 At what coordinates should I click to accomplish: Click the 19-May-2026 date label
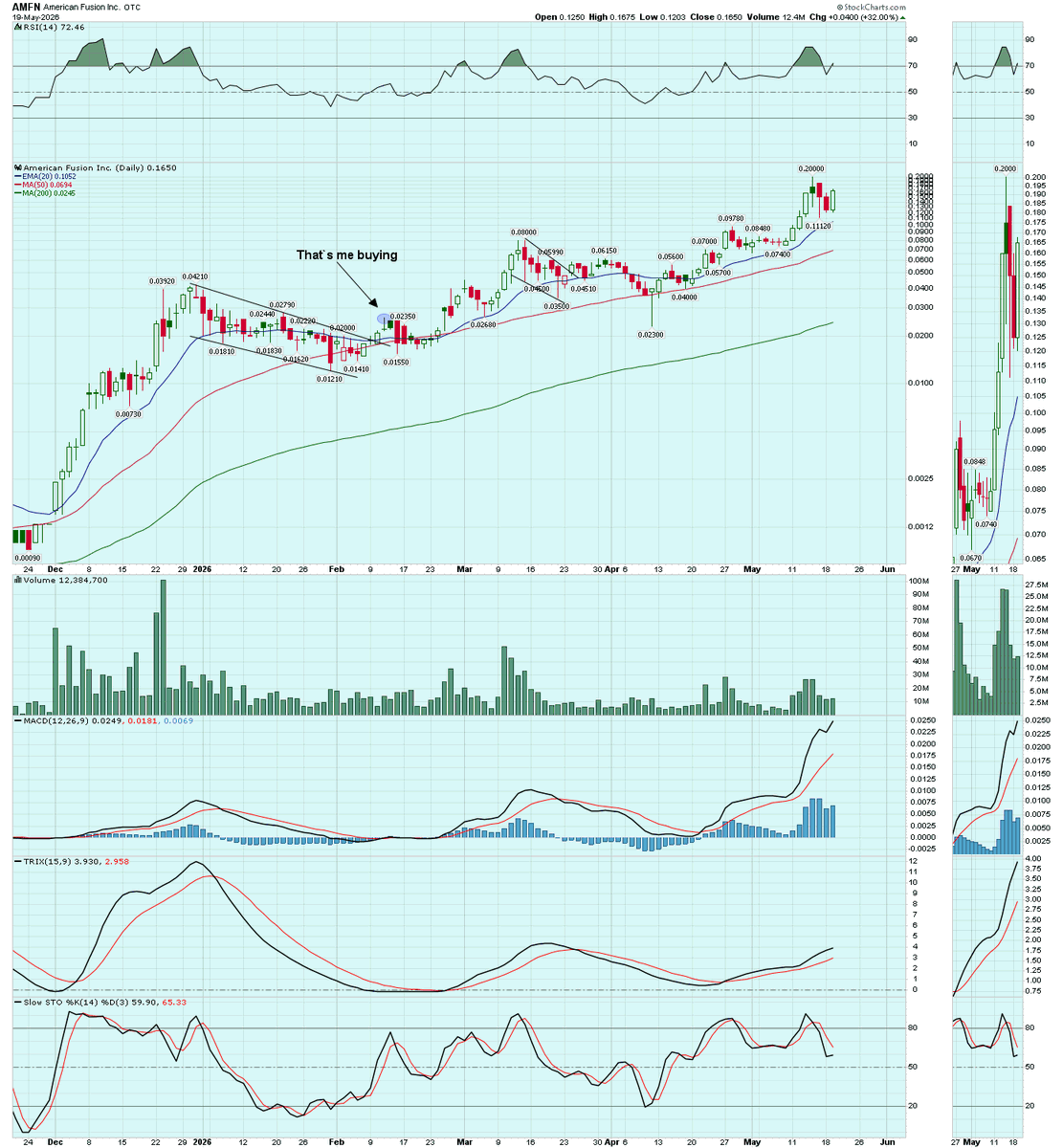tap(35, 17)
